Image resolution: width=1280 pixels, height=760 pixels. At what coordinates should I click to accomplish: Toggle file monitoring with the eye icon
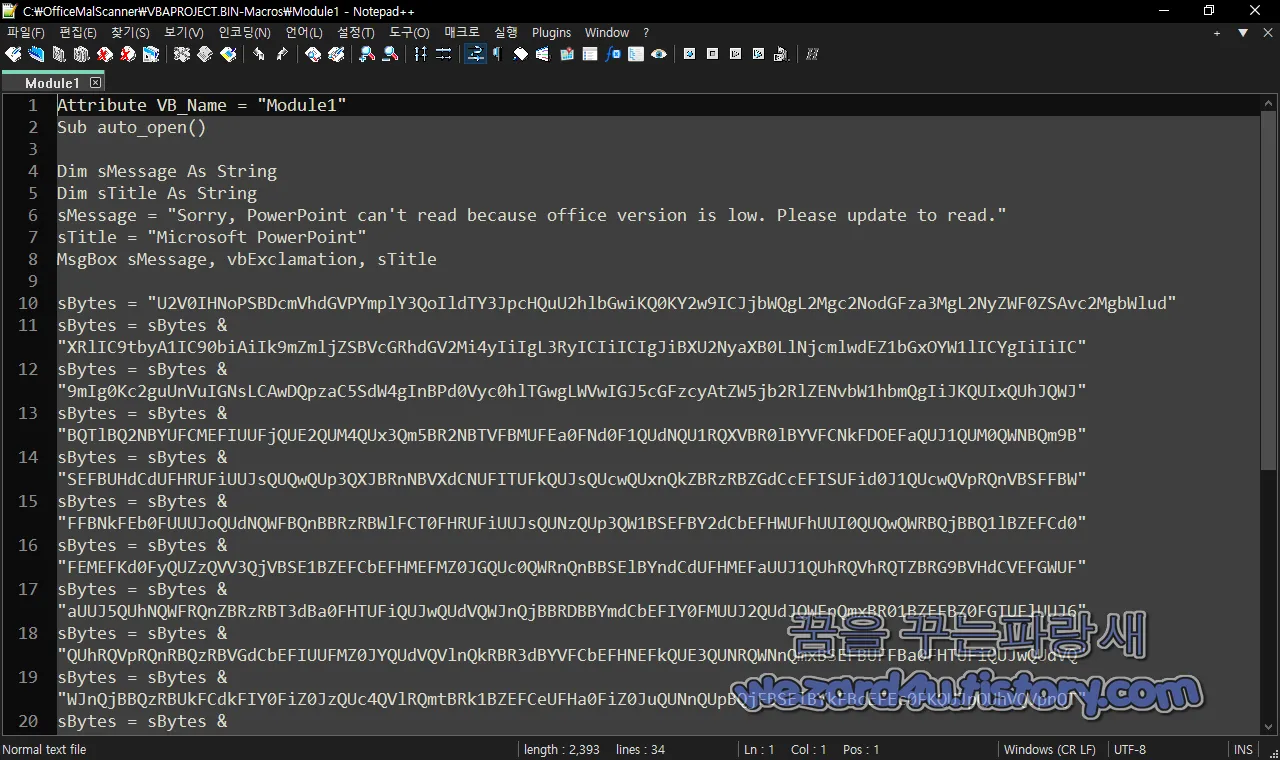659,54
